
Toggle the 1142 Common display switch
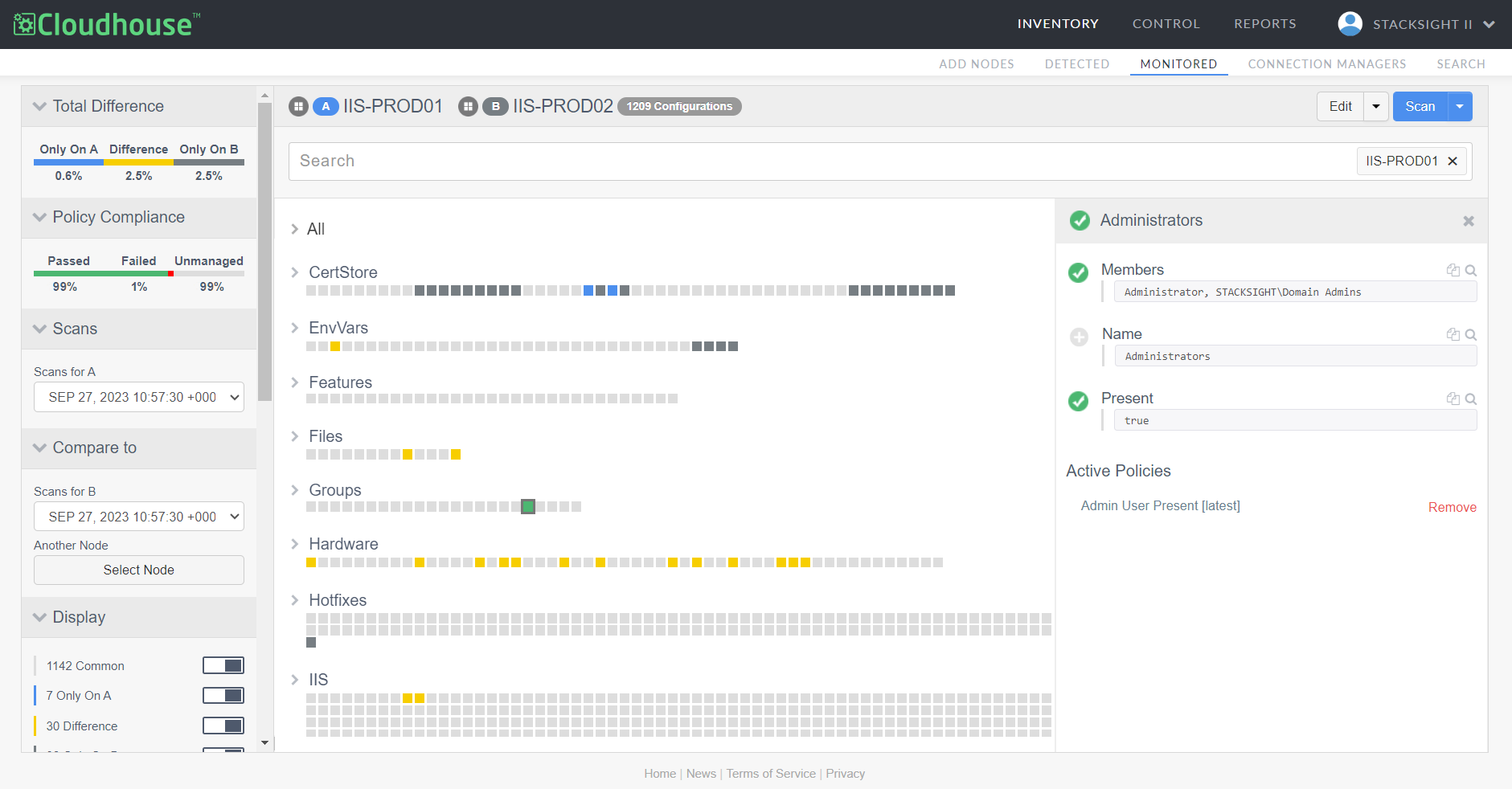tap(223, 665)
